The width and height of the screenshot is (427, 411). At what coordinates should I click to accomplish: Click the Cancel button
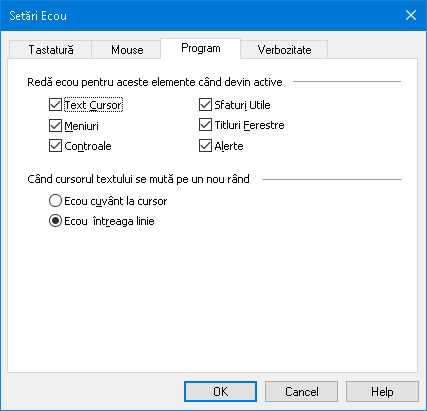coord(301,392)
